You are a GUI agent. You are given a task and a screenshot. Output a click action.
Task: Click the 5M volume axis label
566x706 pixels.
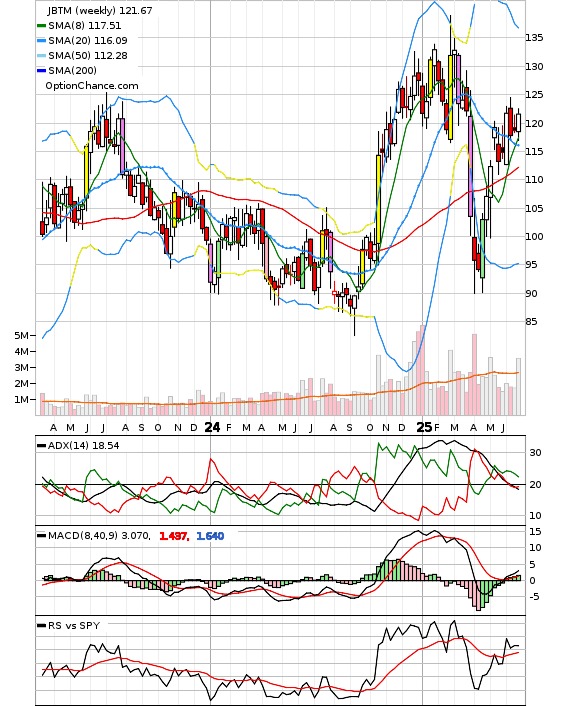(x=21, y=335)
